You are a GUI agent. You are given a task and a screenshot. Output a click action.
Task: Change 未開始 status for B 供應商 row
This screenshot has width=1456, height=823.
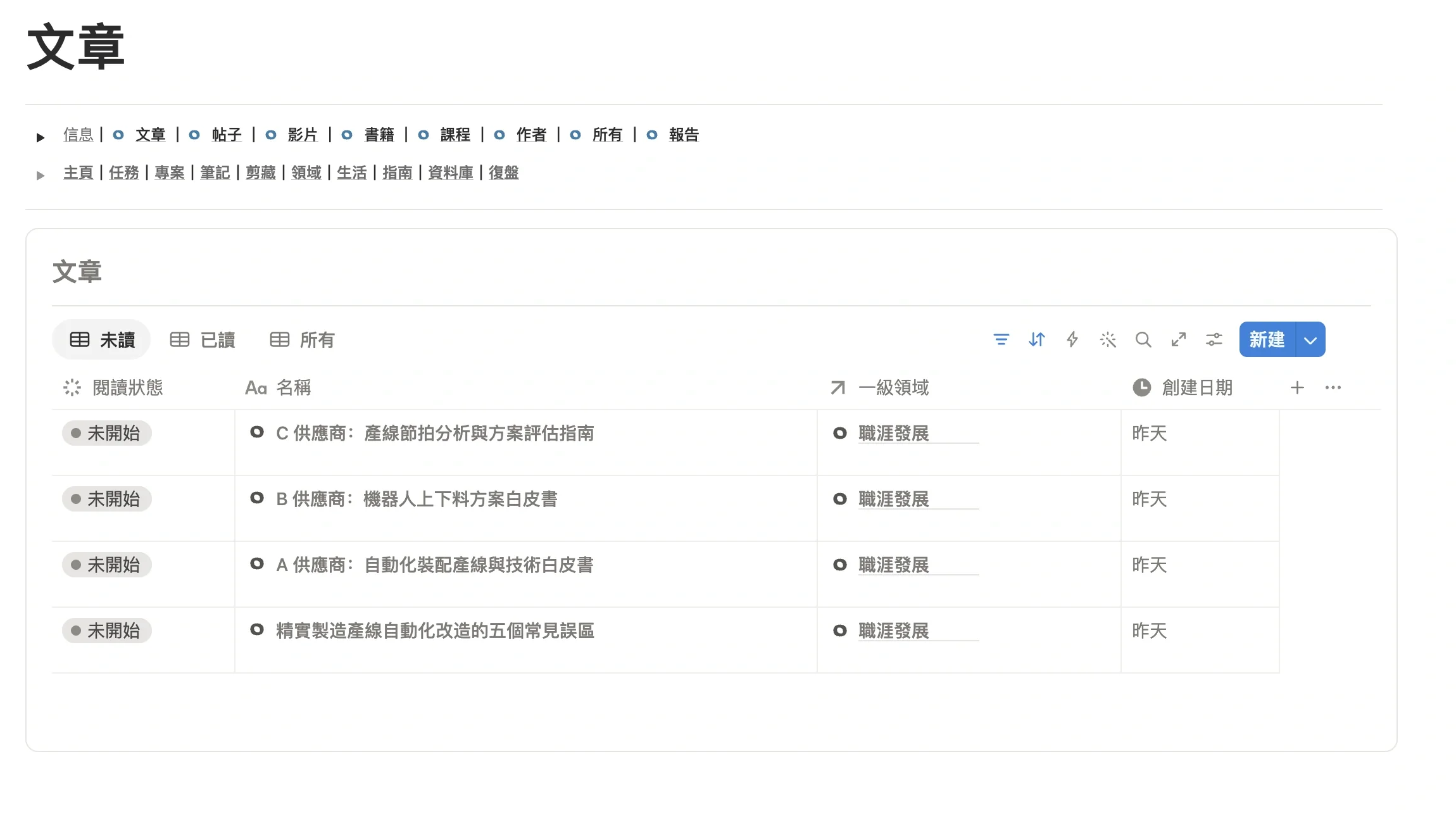[x=106, y=499]
